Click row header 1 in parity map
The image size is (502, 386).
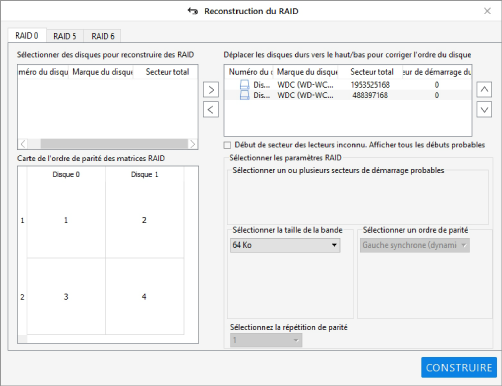[x=22, y=220]
